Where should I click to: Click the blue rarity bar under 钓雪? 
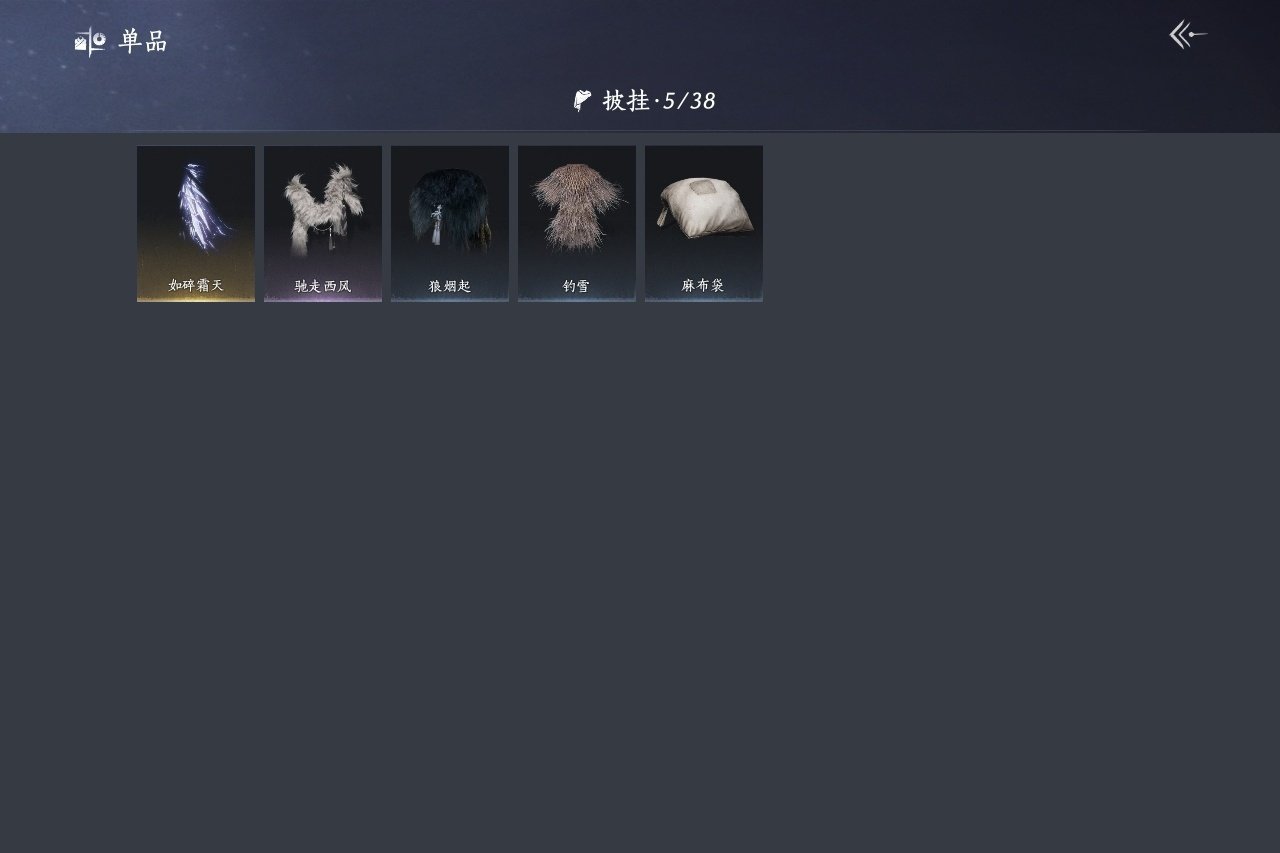pos(577,298)
